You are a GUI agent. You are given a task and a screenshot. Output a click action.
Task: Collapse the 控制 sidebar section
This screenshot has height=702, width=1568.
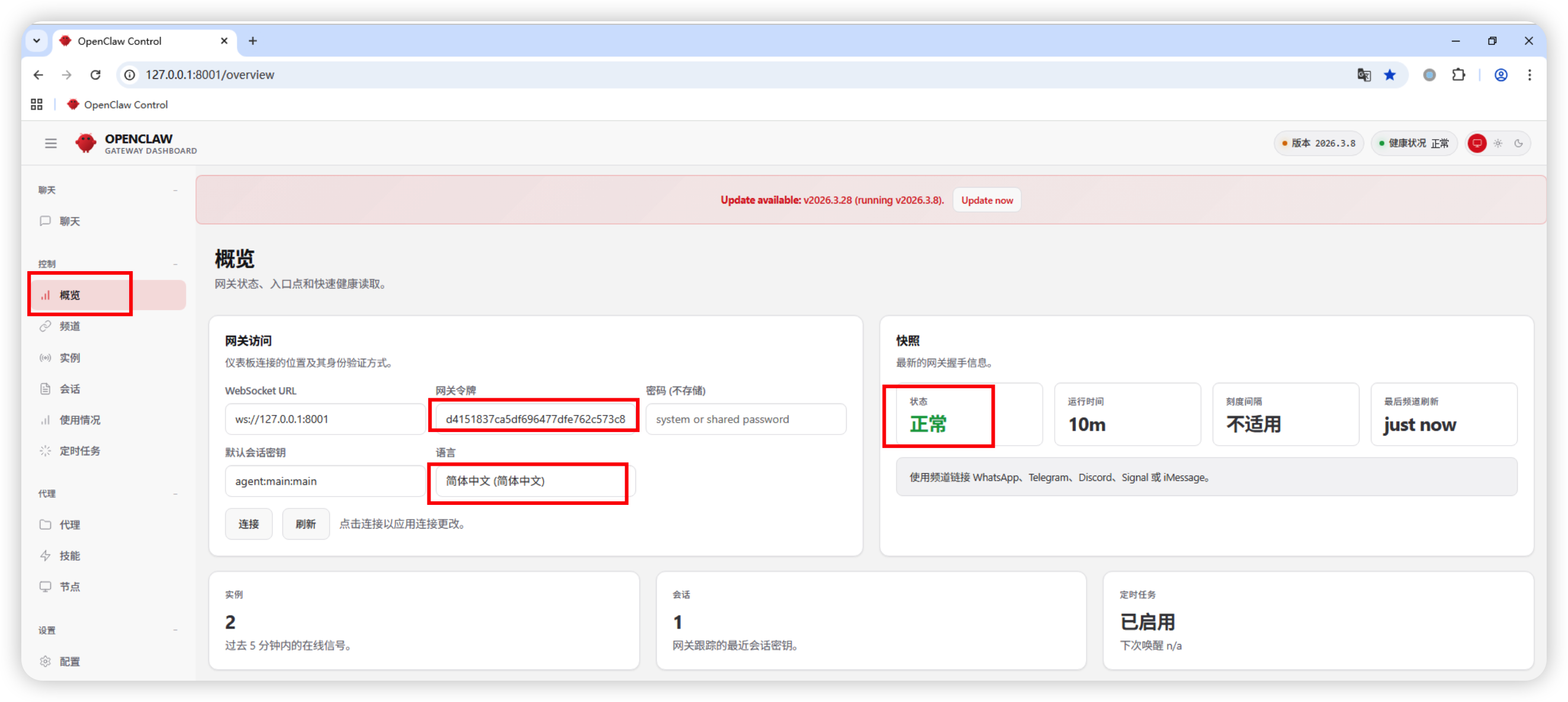click(175, 264)
